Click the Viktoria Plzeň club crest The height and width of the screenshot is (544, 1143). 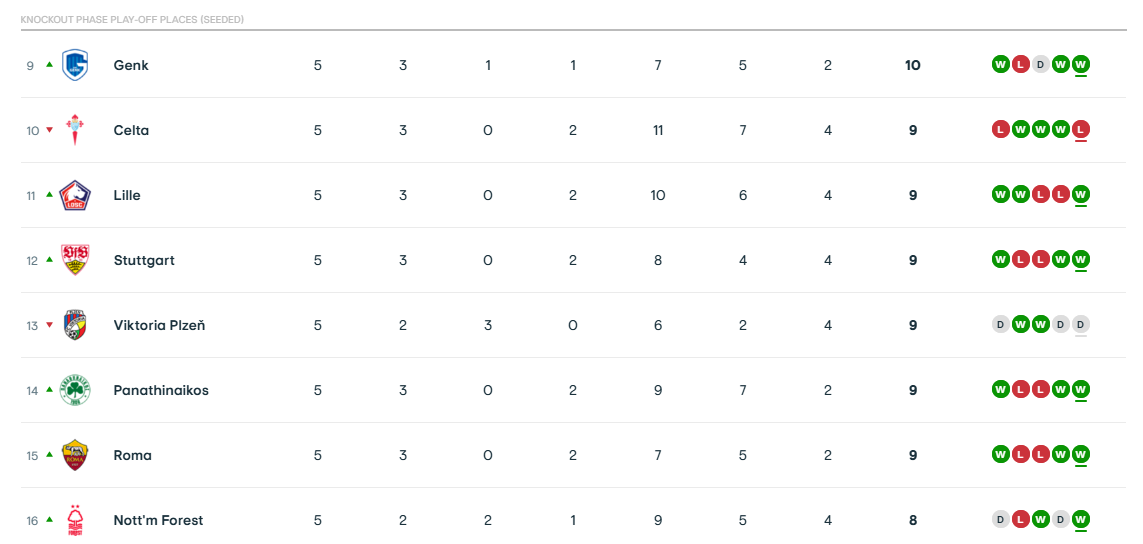tap(75, 325)
